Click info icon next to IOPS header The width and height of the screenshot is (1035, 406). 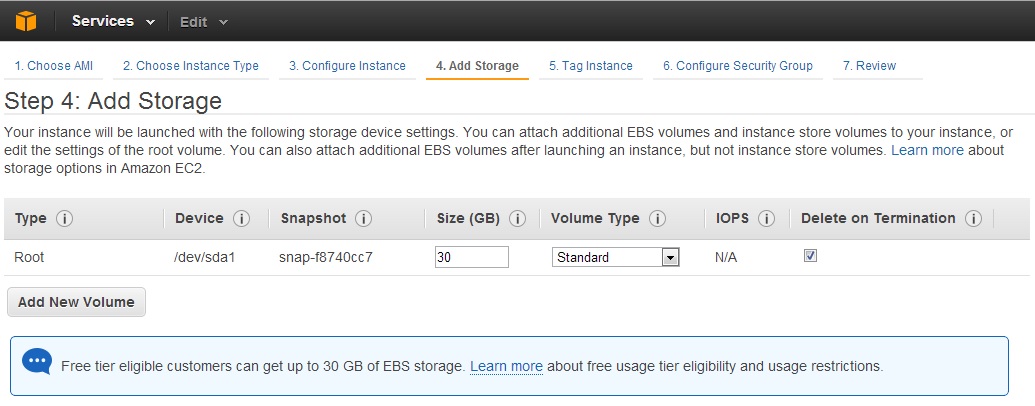point(767,219)
